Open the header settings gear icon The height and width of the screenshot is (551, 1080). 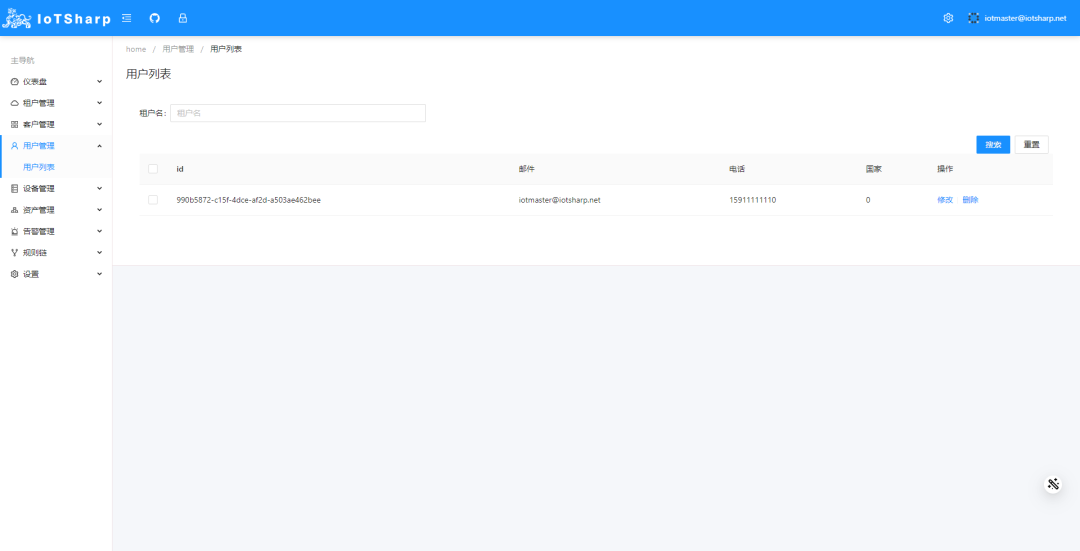[x=948, y=18]
